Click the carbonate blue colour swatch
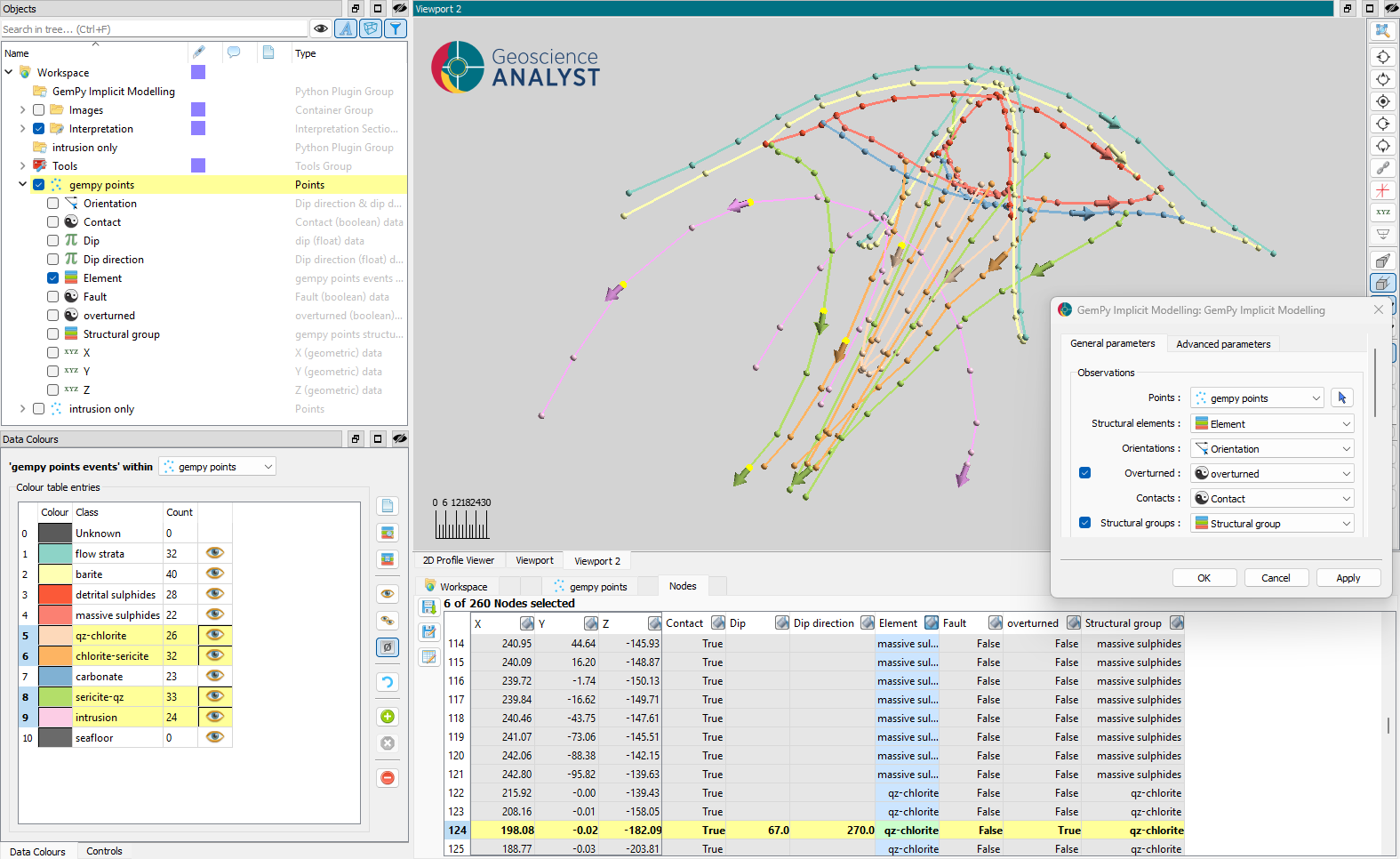The image size is (1400, 859). coord(55,677)
